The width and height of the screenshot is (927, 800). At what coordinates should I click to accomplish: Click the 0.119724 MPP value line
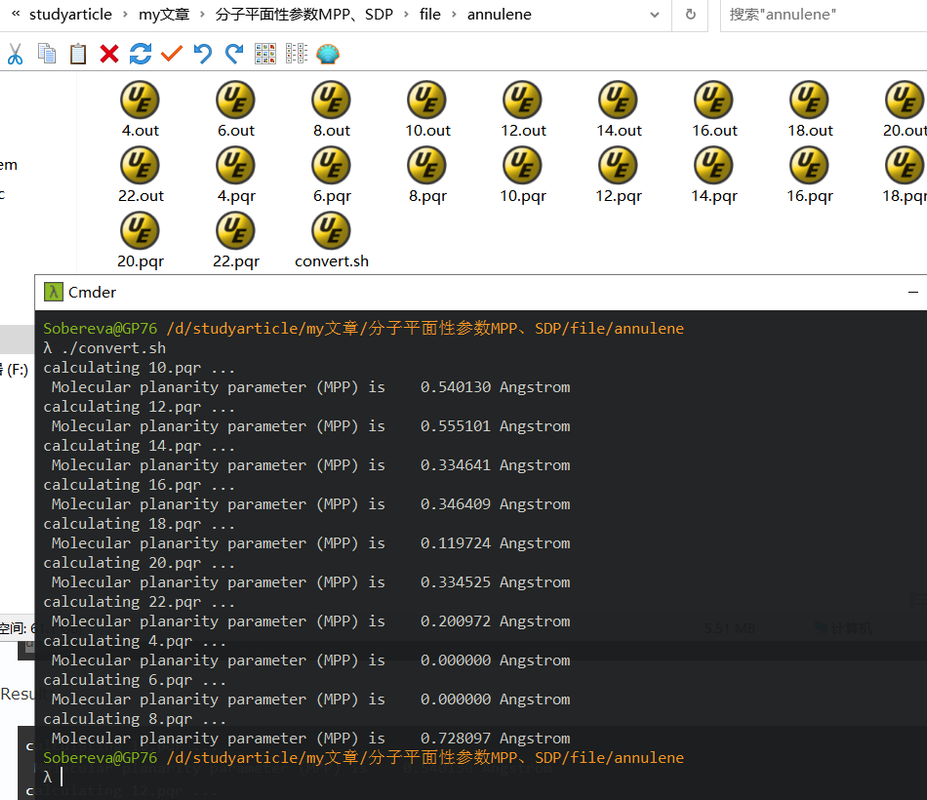(310, 543)
